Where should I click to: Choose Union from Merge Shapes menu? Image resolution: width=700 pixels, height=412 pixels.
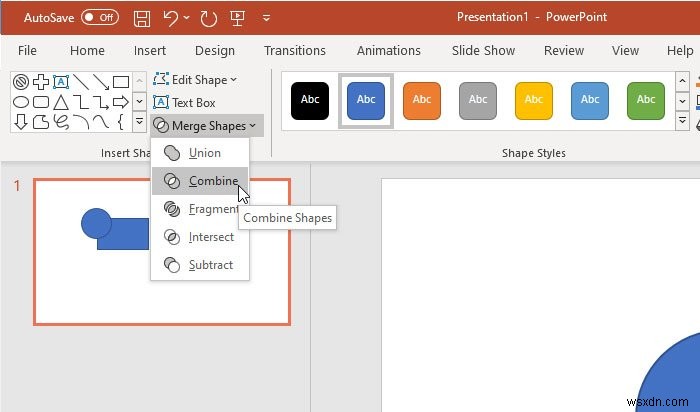click(x=200, y=153)
